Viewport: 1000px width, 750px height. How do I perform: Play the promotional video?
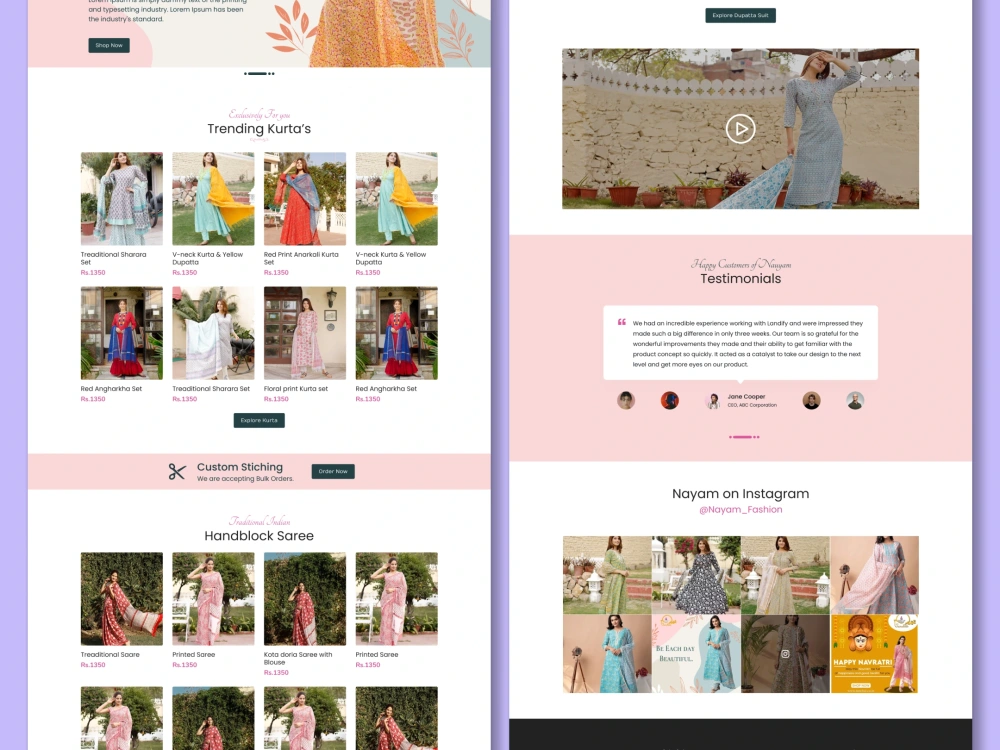740,129
